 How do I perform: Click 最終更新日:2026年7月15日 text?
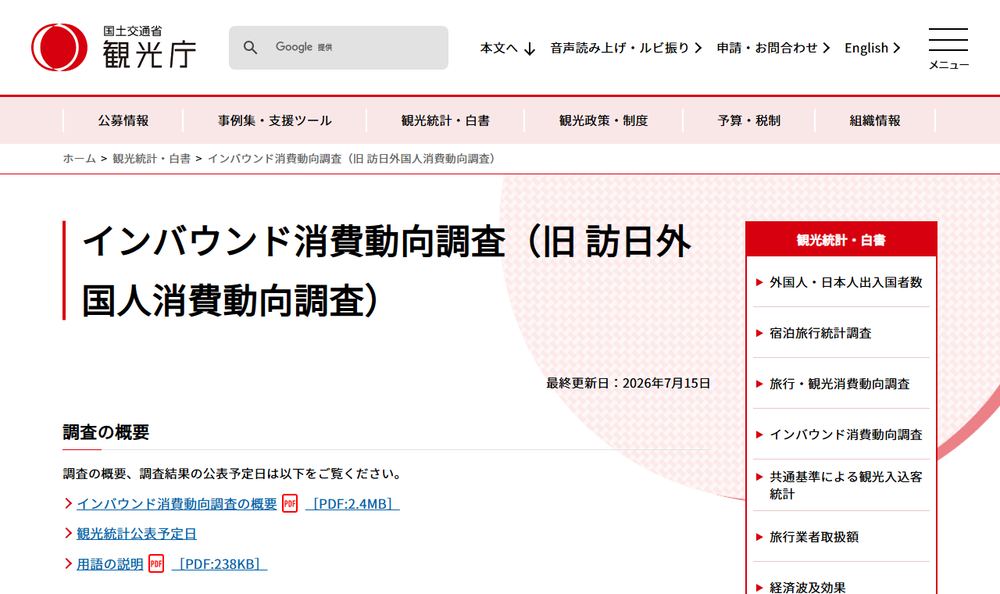[x=628, y=383]
